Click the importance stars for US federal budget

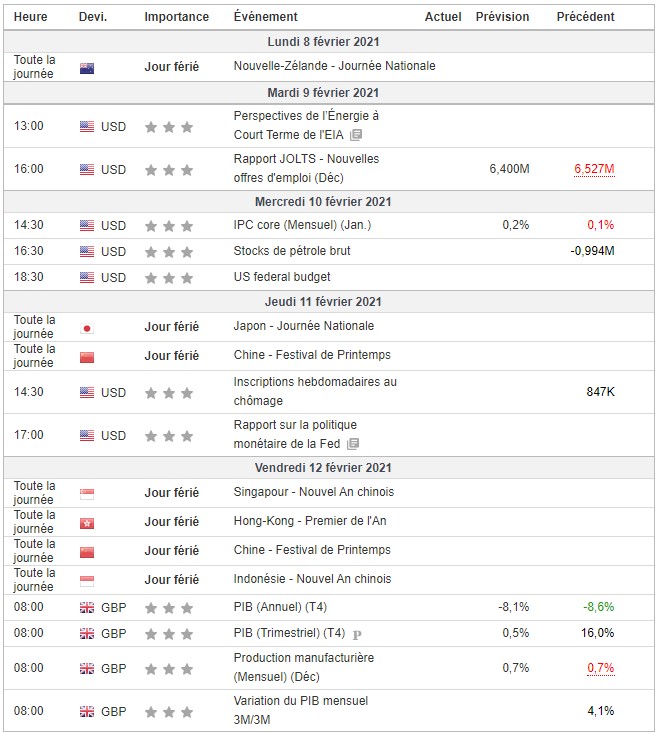[x=168, y=277]
